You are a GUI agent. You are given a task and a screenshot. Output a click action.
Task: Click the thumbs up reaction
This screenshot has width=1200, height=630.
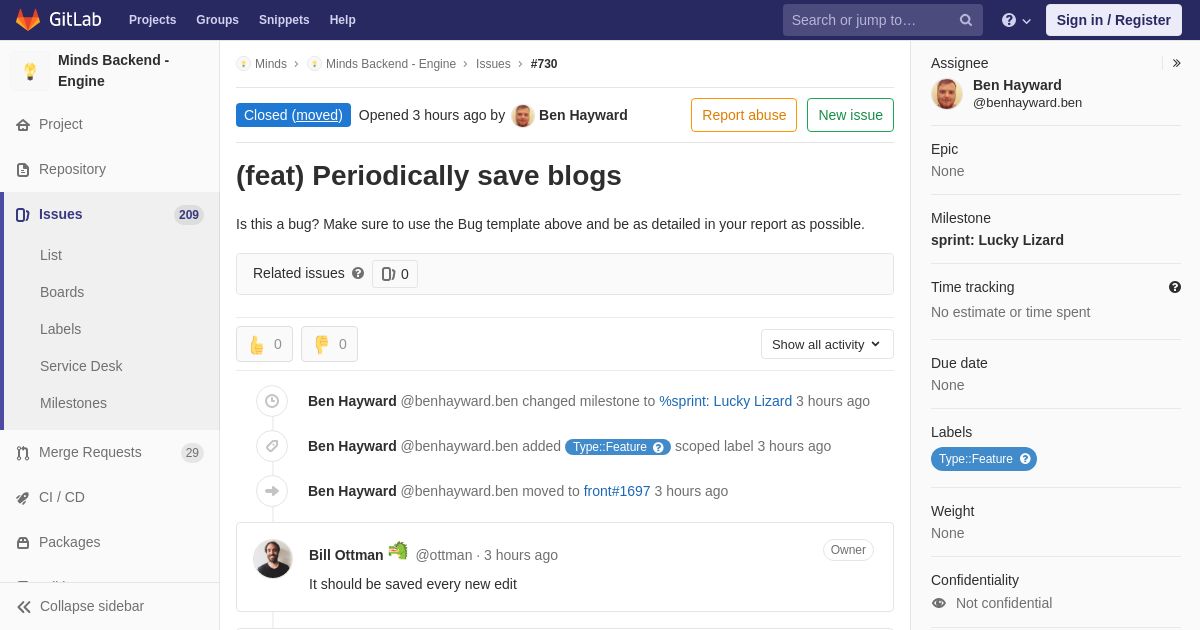(264, 344)
